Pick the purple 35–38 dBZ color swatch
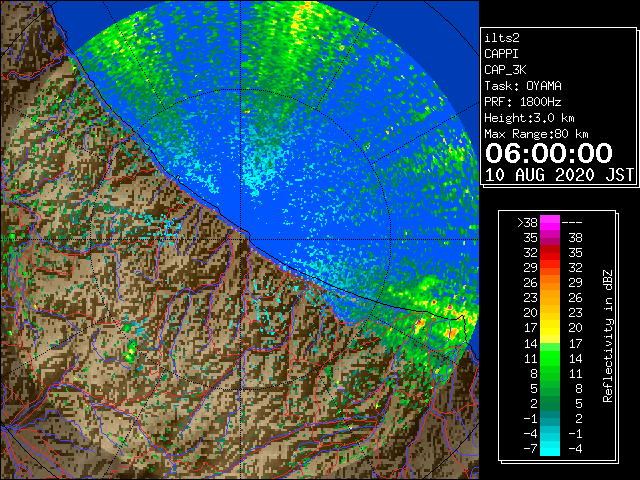The height and width of the screenshot is (480, 640). [550, 238]
